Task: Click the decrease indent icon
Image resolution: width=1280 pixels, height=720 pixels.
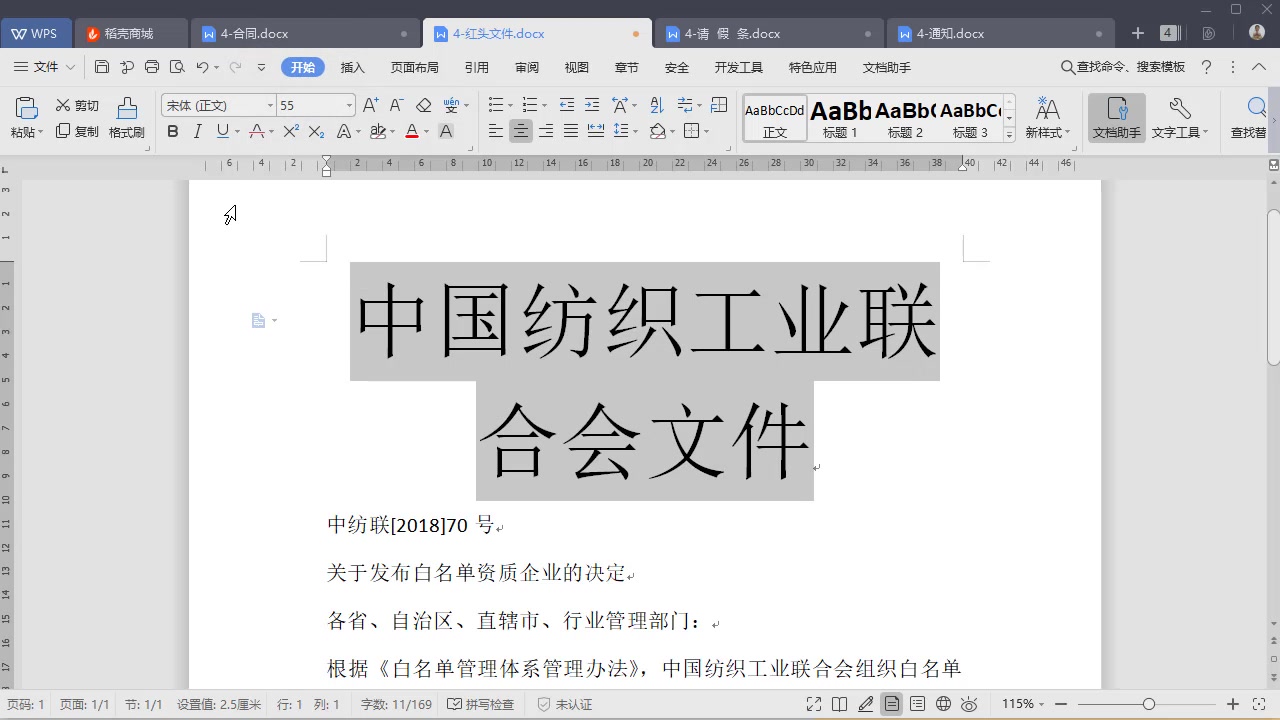Action: (x=567, y=105)
